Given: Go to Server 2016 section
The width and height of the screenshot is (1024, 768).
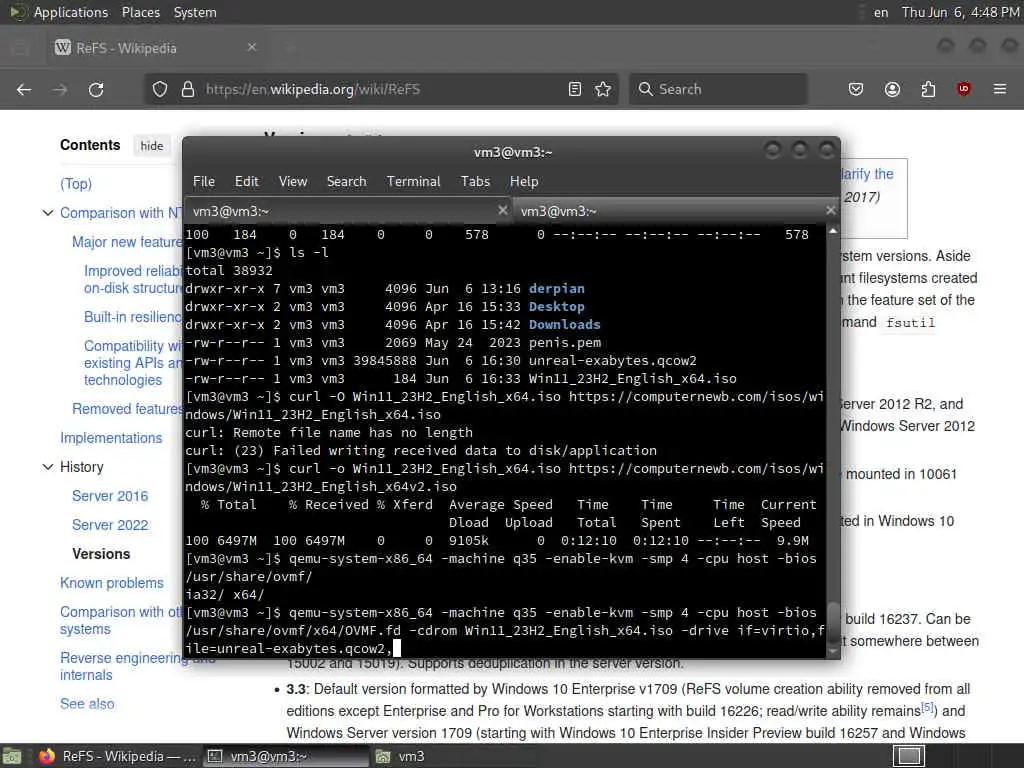Looking at the screenshot, I should [x=110, y=496].
